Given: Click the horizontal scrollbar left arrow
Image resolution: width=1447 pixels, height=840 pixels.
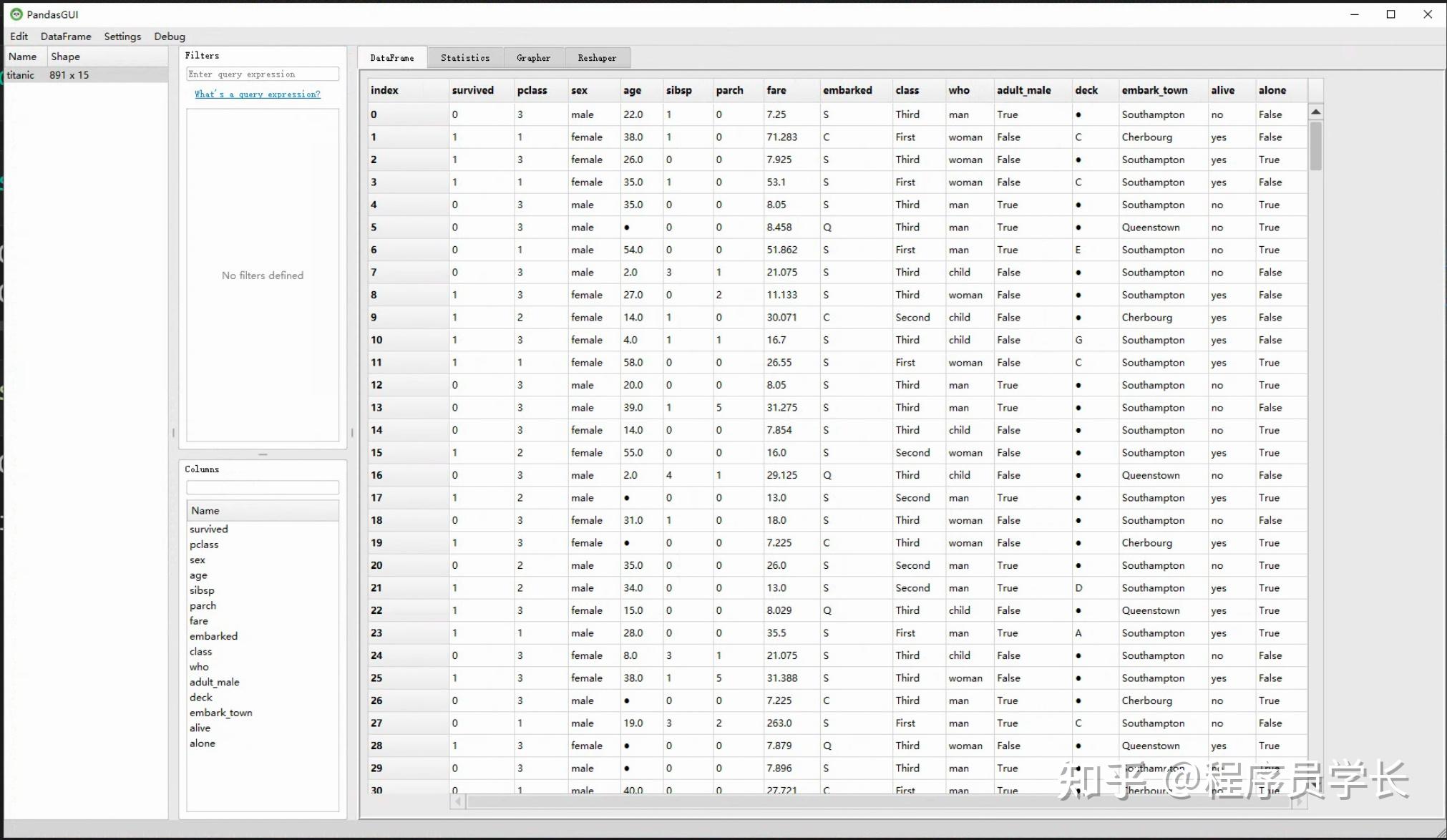Looking at the screenshot, I should [457, 802].
